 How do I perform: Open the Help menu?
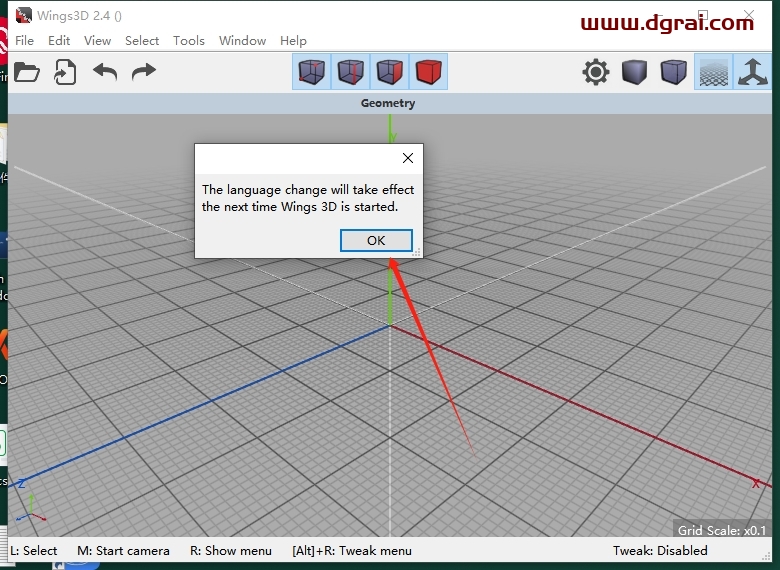click(293, 41)
